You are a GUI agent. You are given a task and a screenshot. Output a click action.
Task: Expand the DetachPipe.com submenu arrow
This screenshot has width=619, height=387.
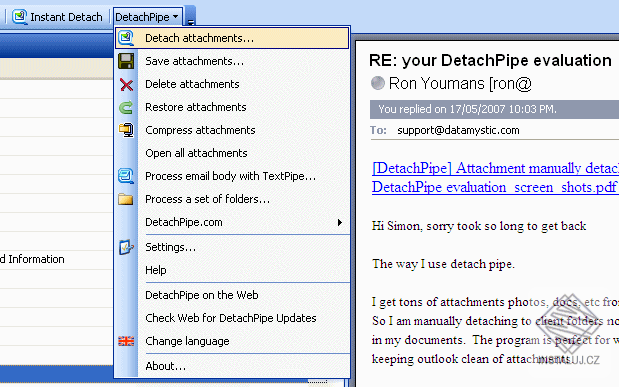coord(340,222)
